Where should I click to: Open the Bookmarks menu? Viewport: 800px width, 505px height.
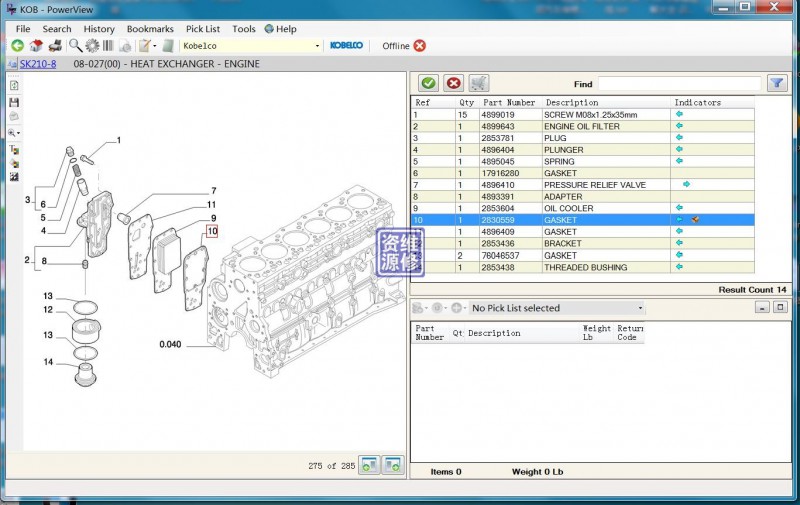pyautogui.click(x=150, y=29)
